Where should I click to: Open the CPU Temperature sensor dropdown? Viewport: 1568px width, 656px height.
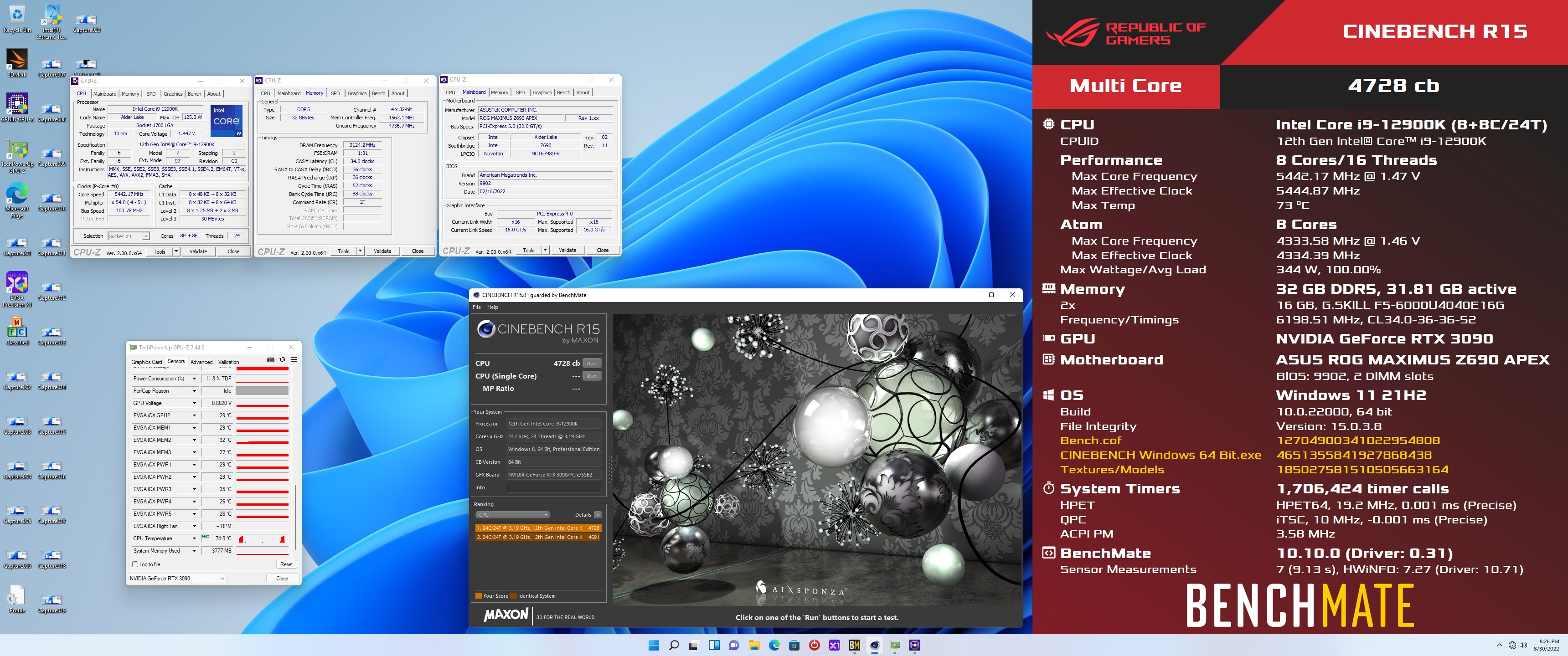click(194, 538)
